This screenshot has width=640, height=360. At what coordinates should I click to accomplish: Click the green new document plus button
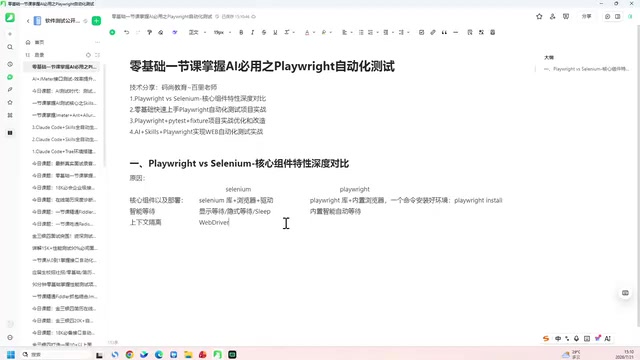96,21
